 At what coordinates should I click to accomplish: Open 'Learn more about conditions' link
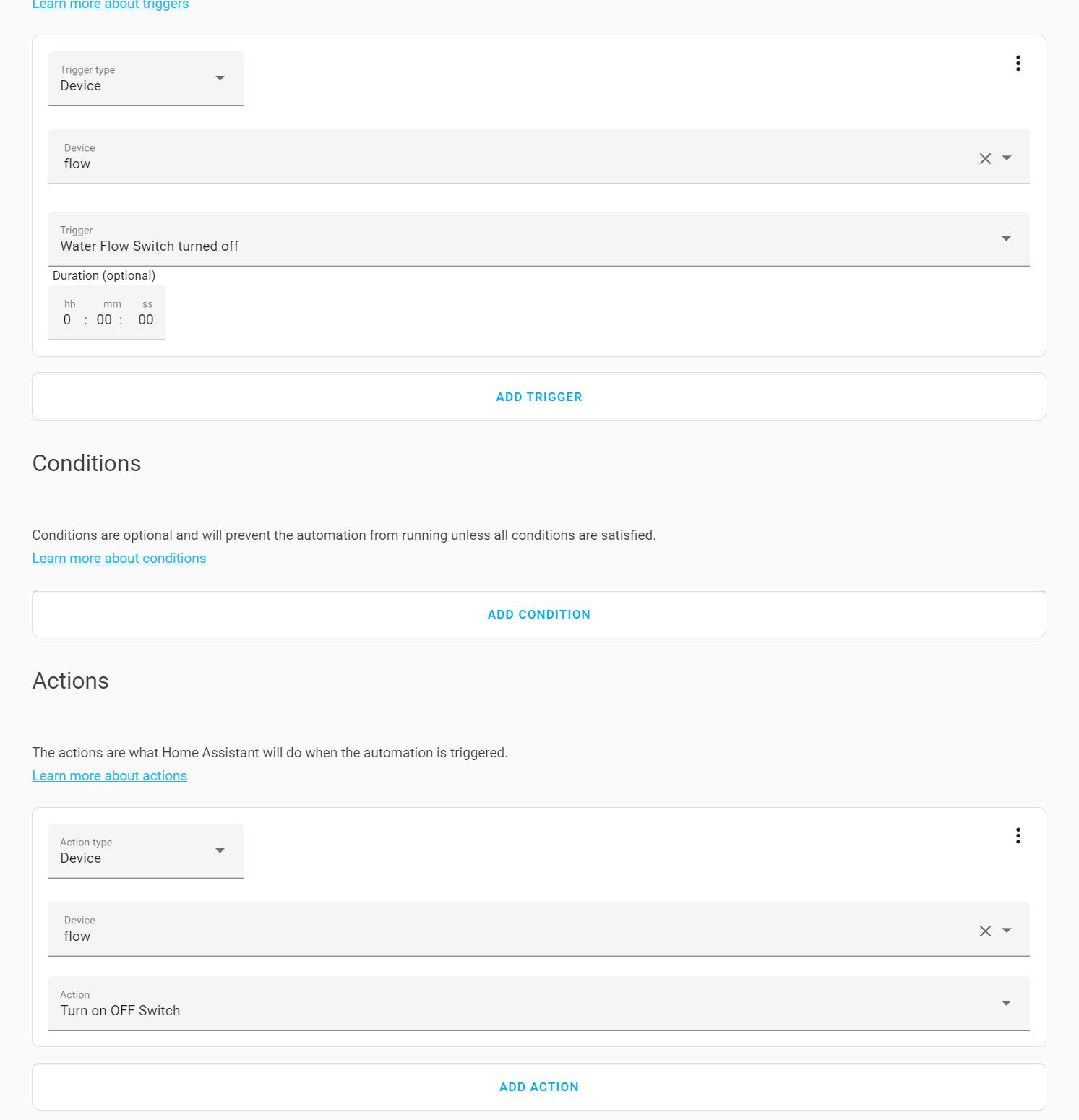(x=119, y=559)
